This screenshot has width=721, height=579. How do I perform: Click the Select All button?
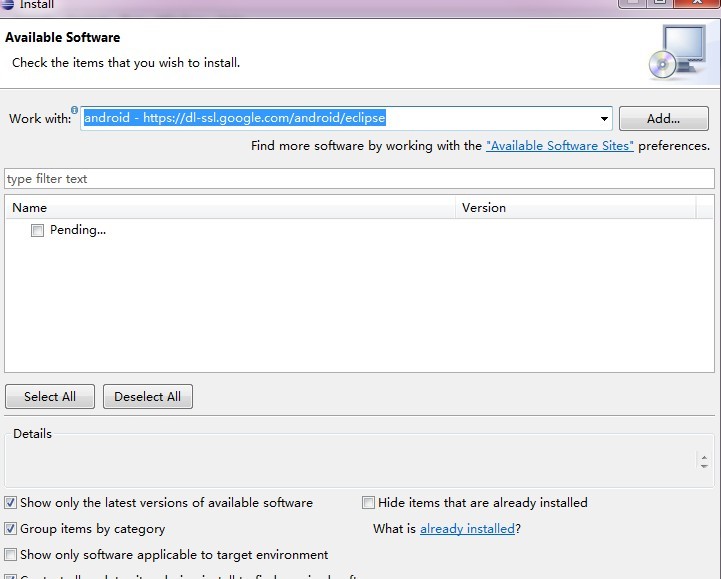[50, 397]
